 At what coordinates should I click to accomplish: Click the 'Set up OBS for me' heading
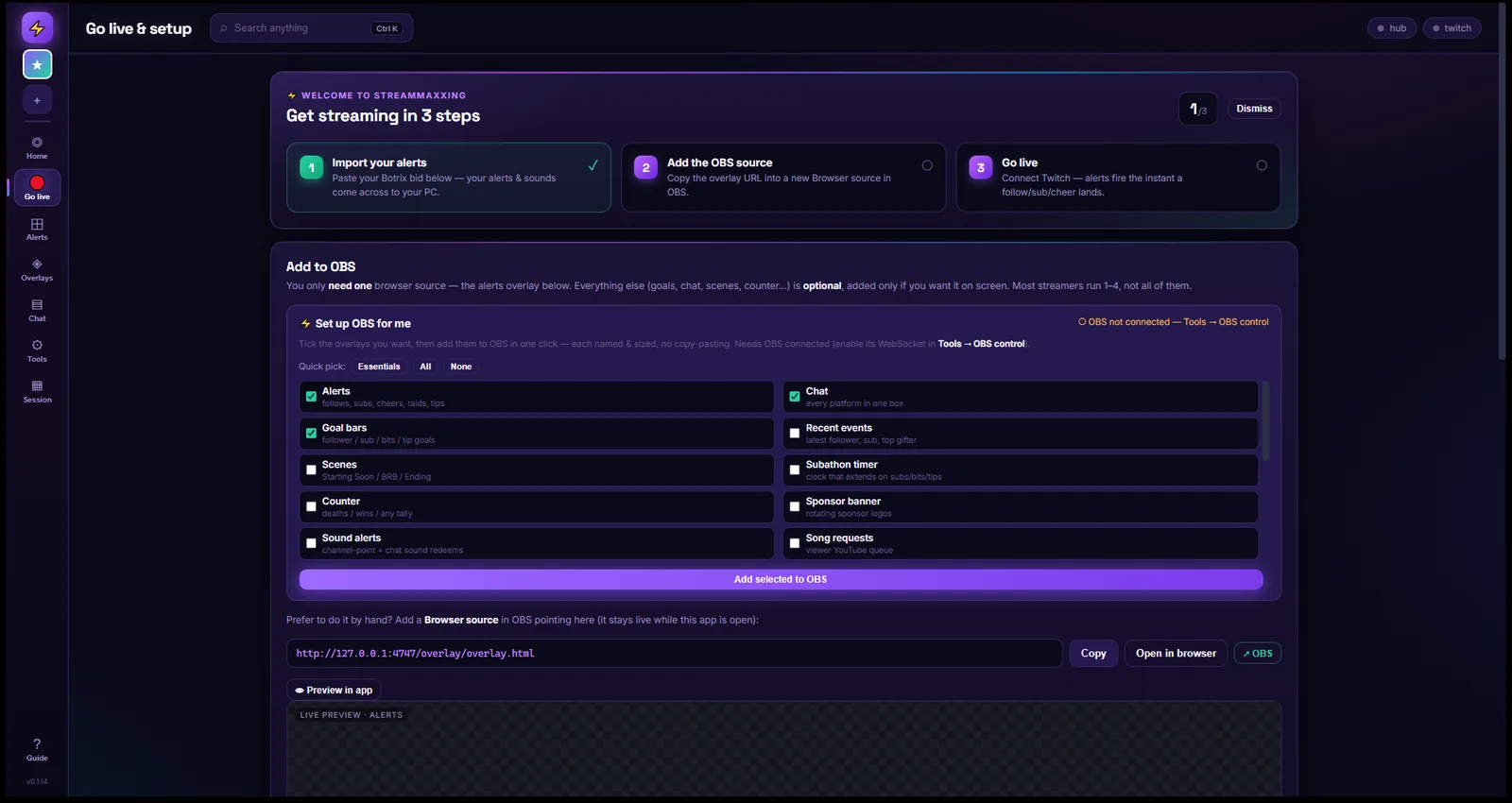[x=363, y=323]
